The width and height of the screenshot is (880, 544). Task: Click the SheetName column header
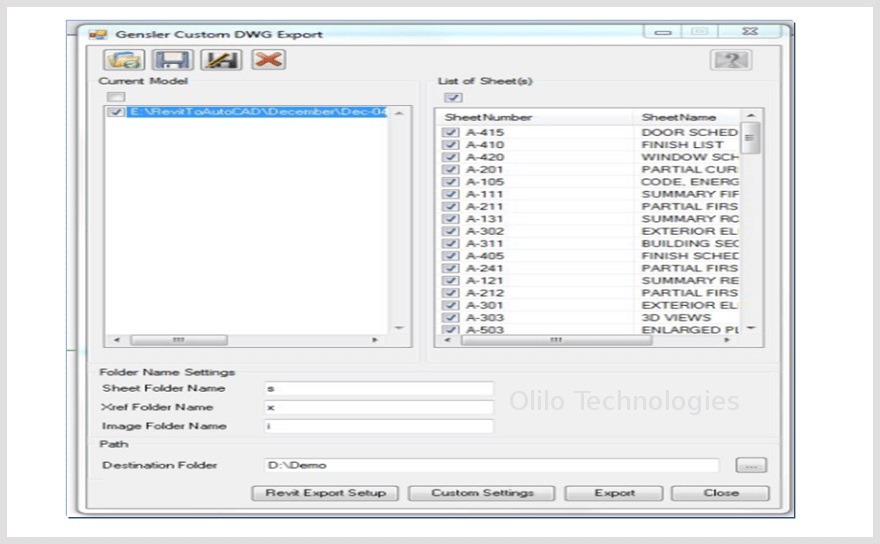[688, 117]
